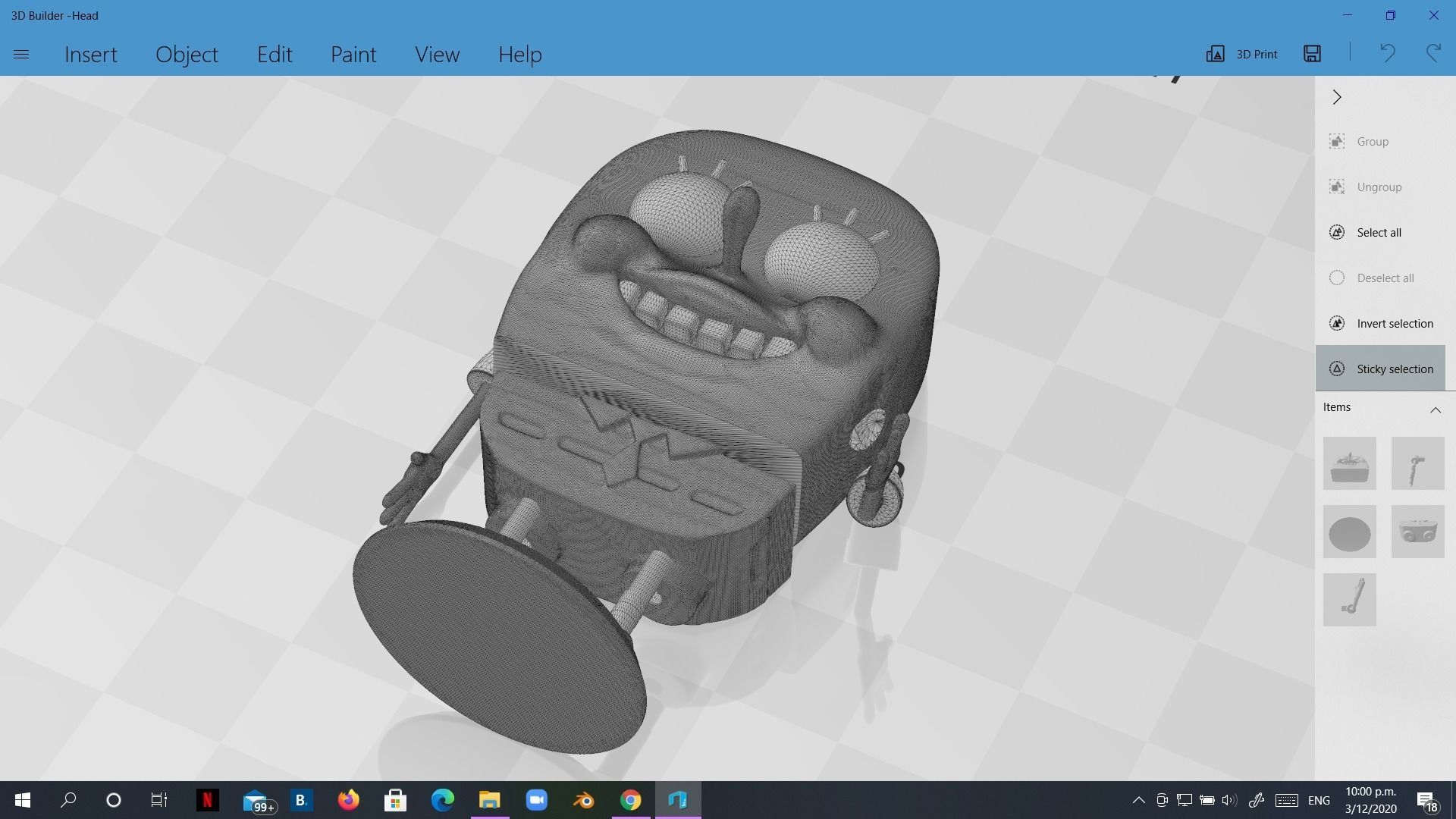Click the Deselect all circle icon
This screenshot has height=819, width=1456.
(1337, 278)
